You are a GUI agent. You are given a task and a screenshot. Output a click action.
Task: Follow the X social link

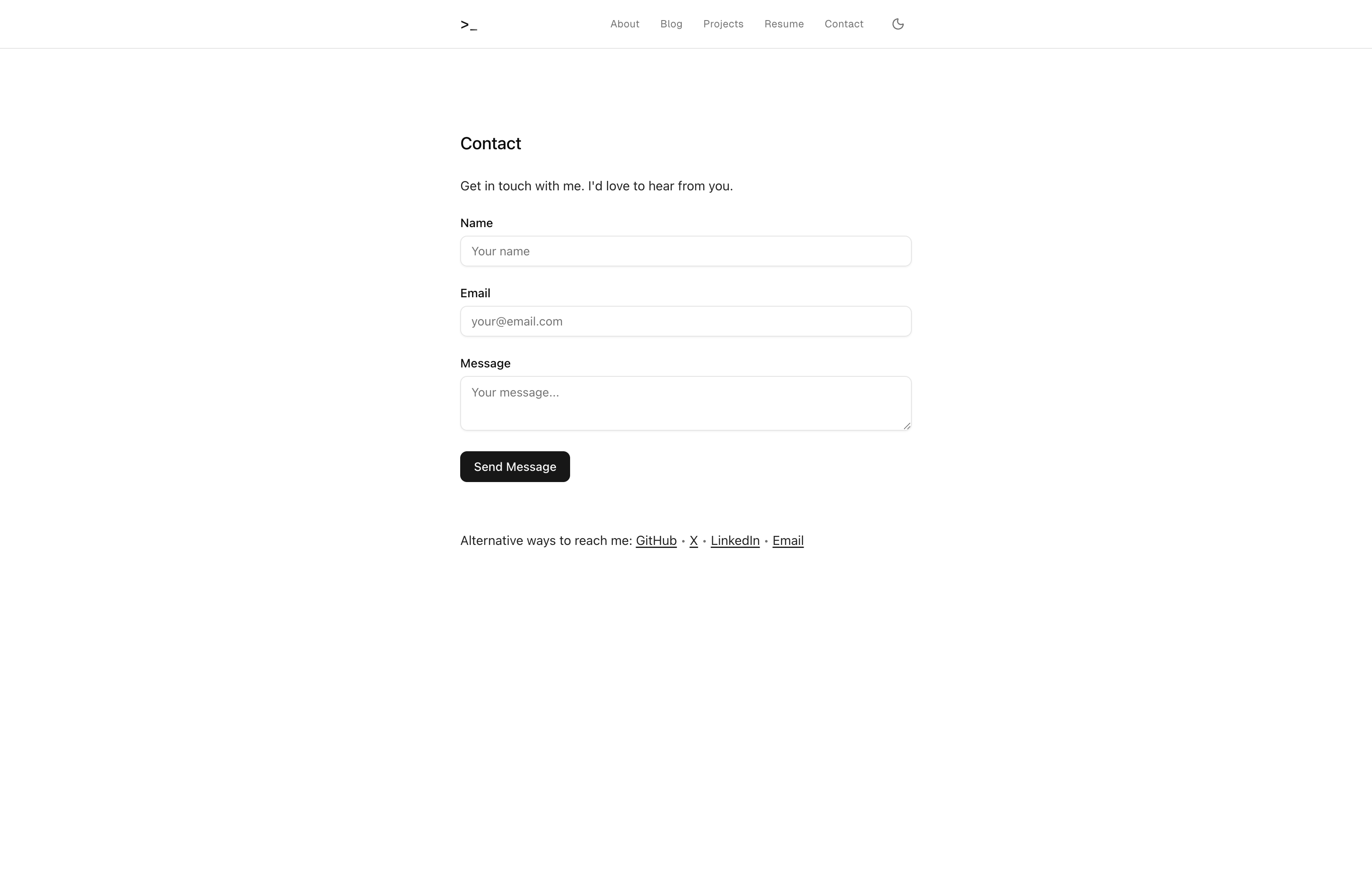pos(693,541)
